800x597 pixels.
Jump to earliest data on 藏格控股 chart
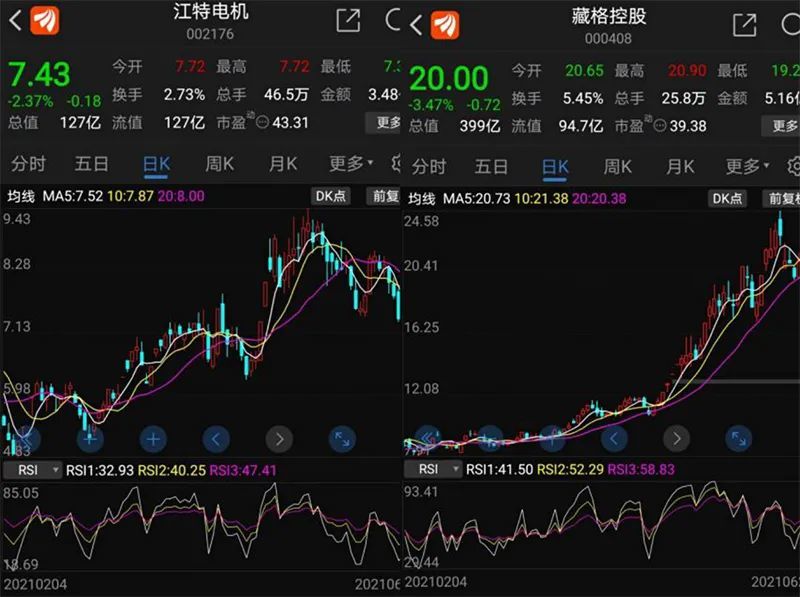[x=428, y=438]
